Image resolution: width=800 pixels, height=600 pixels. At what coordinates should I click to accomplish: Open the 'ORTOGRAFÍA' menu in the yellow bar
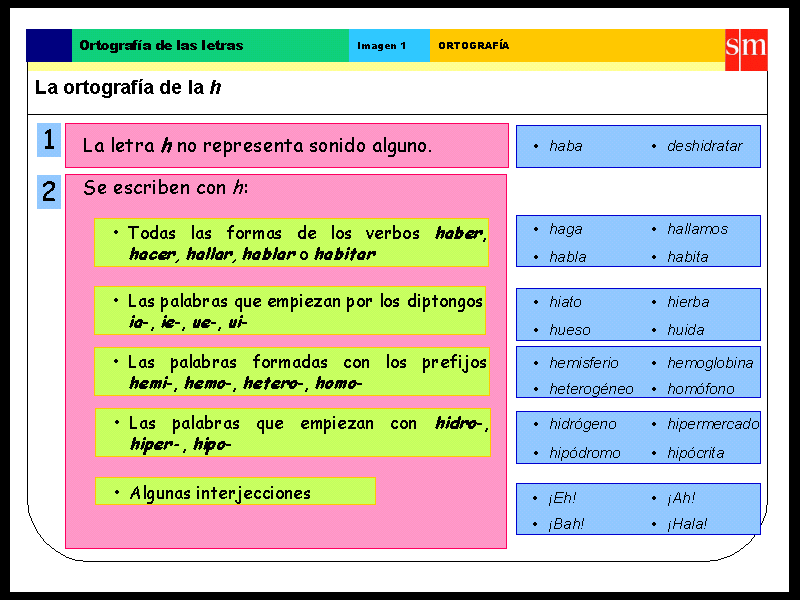click(472, 44)
